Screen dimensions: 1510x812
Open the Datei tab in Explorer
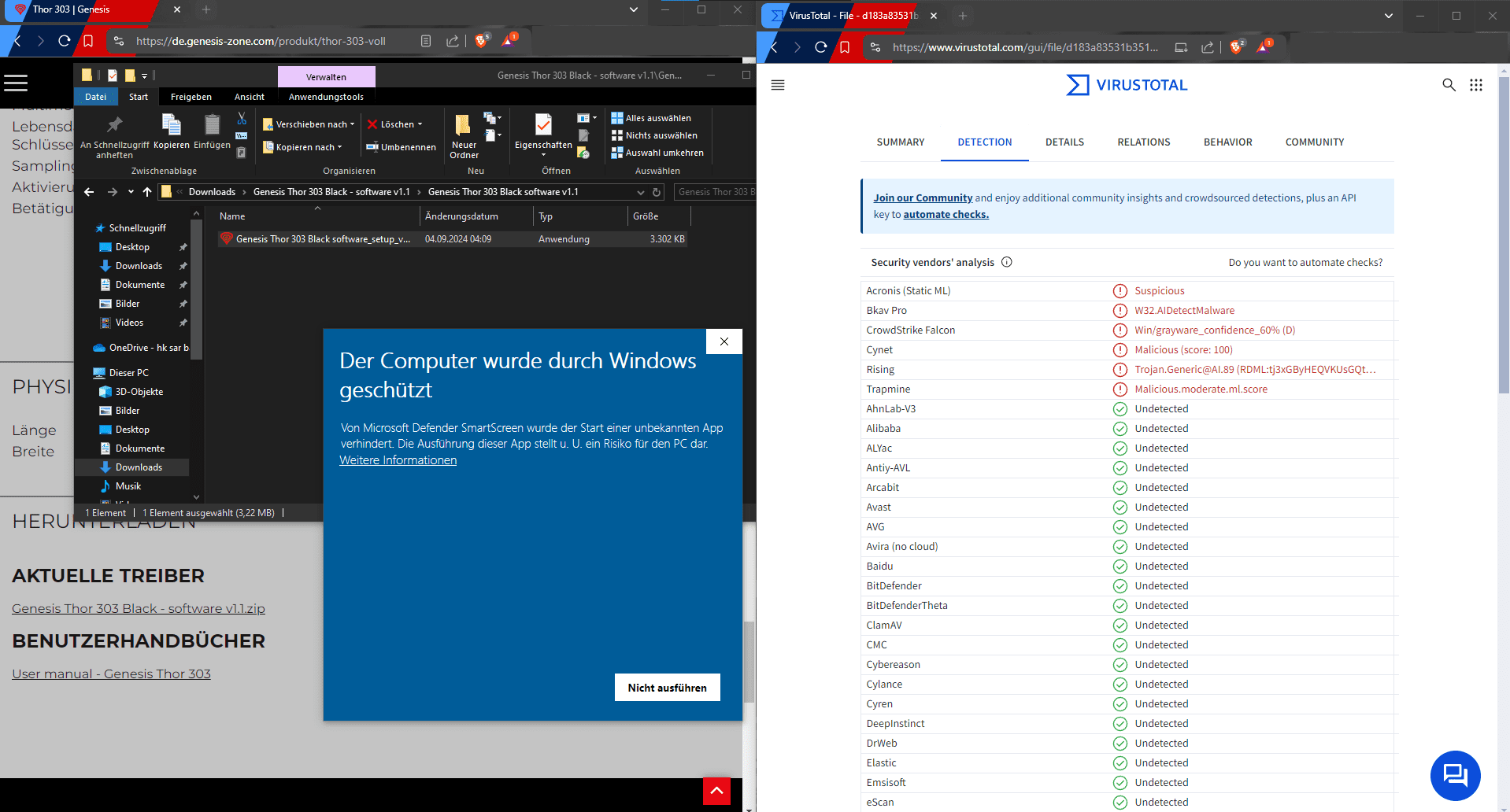coord(96,97)
